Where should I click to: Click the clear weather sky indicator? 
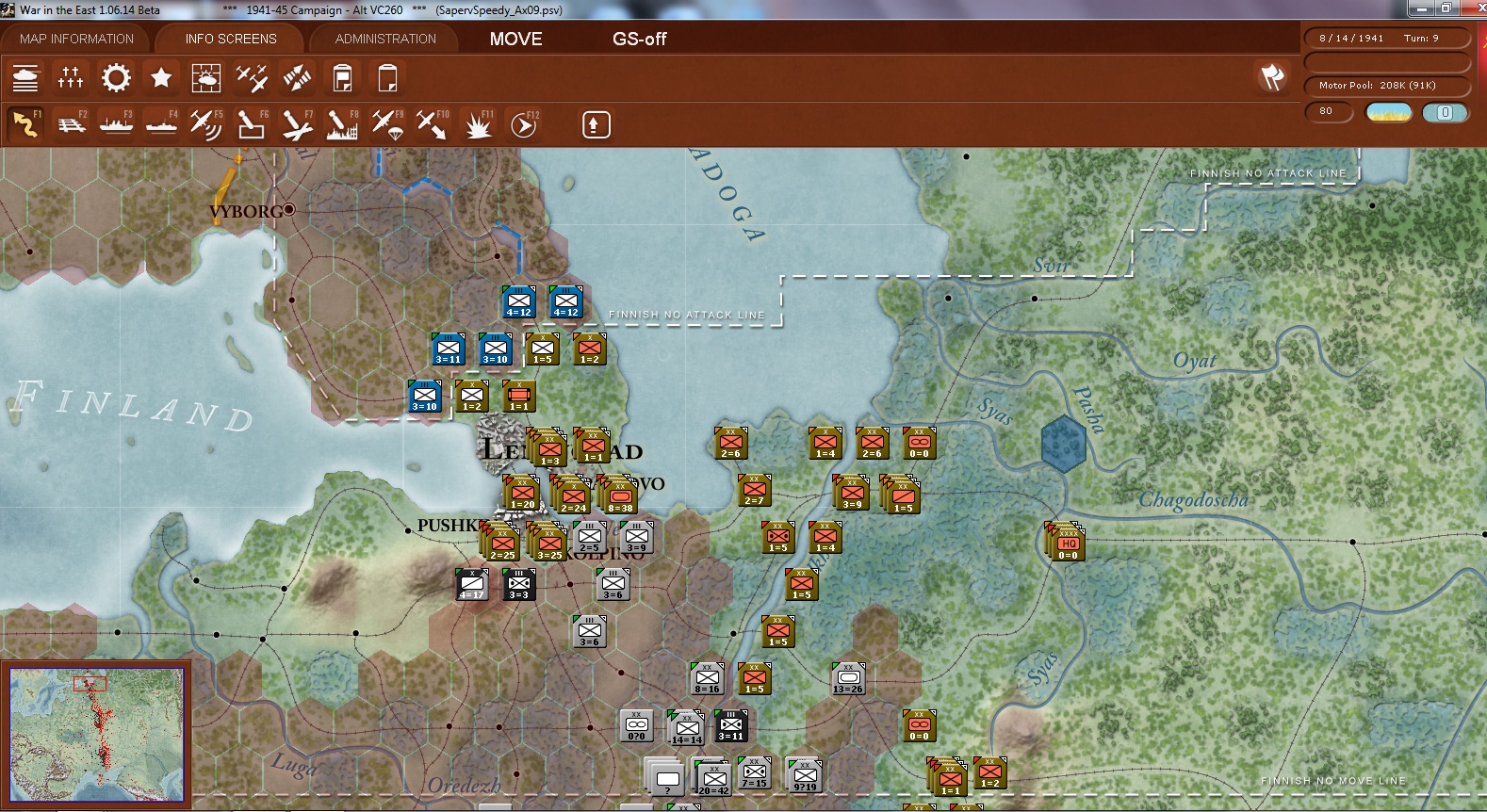coord(1389,113)
